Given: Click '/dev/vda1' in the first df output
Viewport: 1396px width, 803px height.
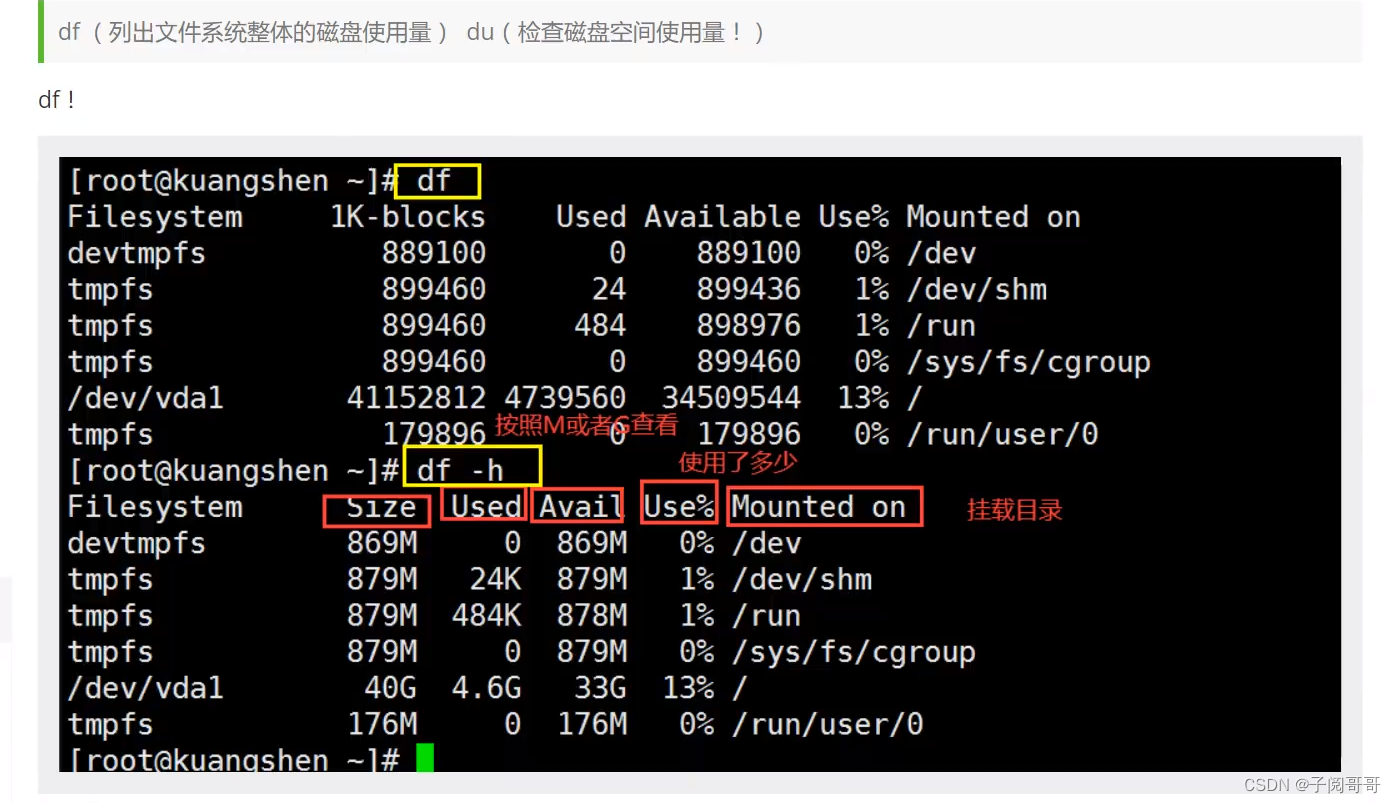Looking at the screenshot, I should pyautogui.click(x=145, y=398).
